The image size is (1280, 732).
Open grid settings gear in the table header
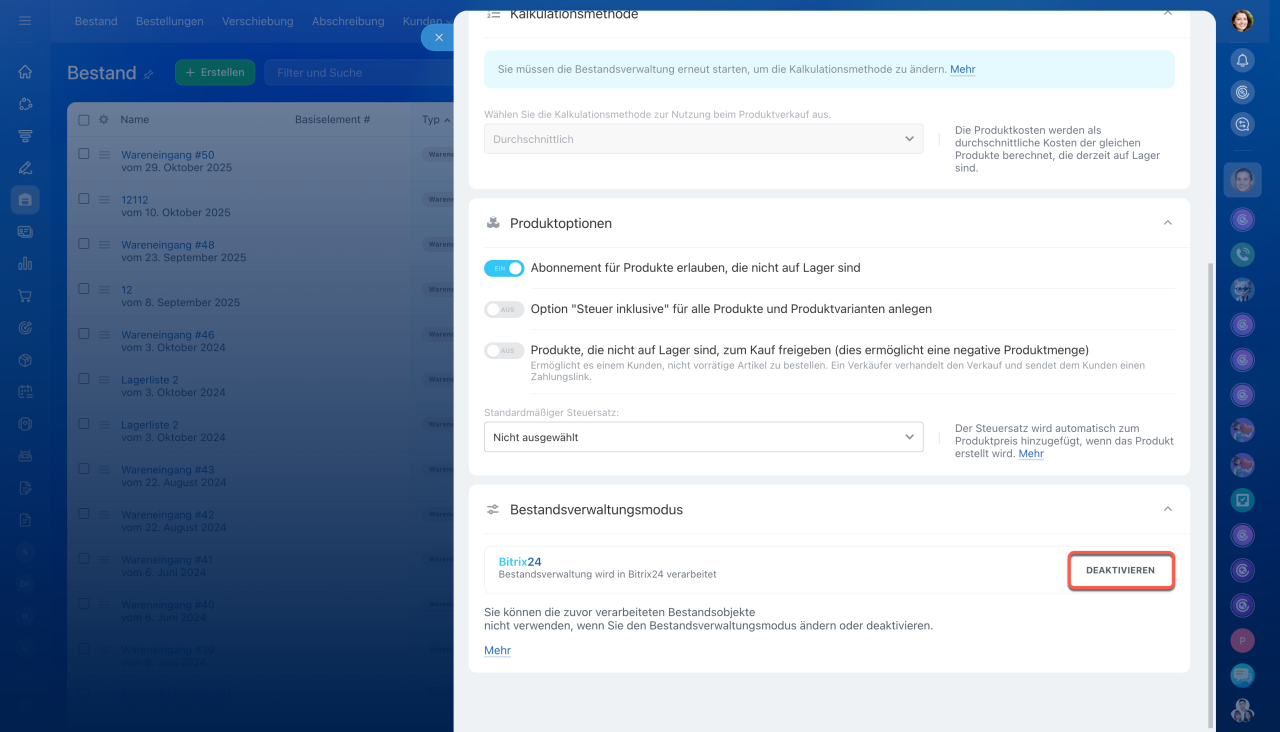(x=103, y=120)
